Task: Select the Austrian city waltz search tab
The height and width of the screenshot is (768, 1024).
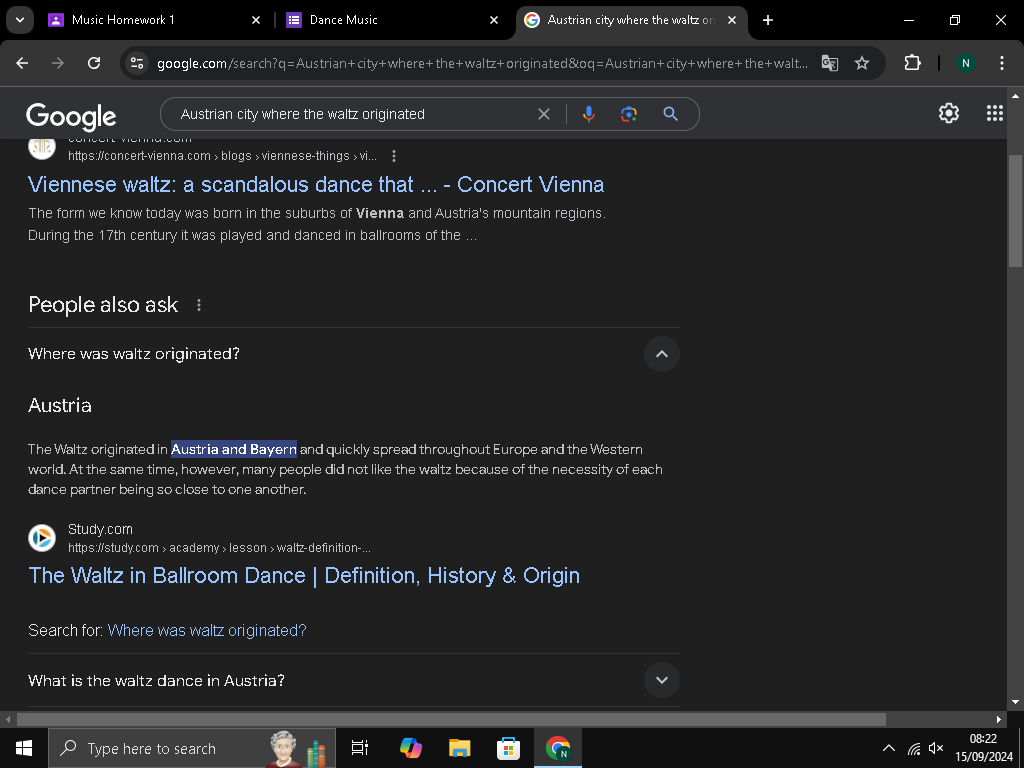Action: [x=631, y=20]
